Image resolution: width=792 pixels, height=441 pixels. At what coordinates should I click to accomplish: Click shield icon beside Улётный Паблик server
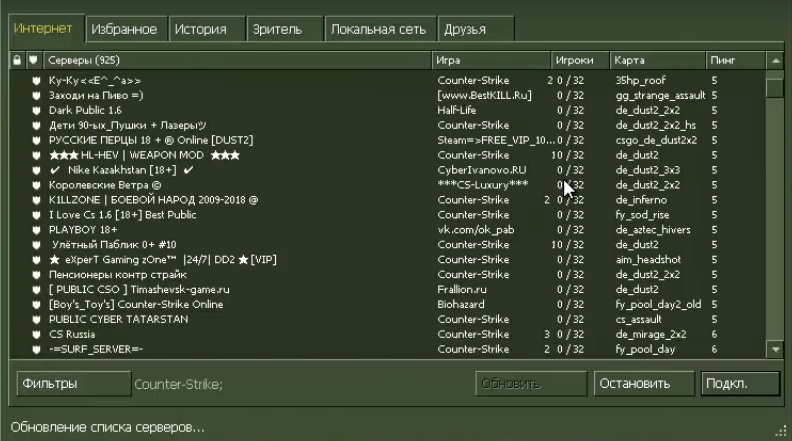36,245
